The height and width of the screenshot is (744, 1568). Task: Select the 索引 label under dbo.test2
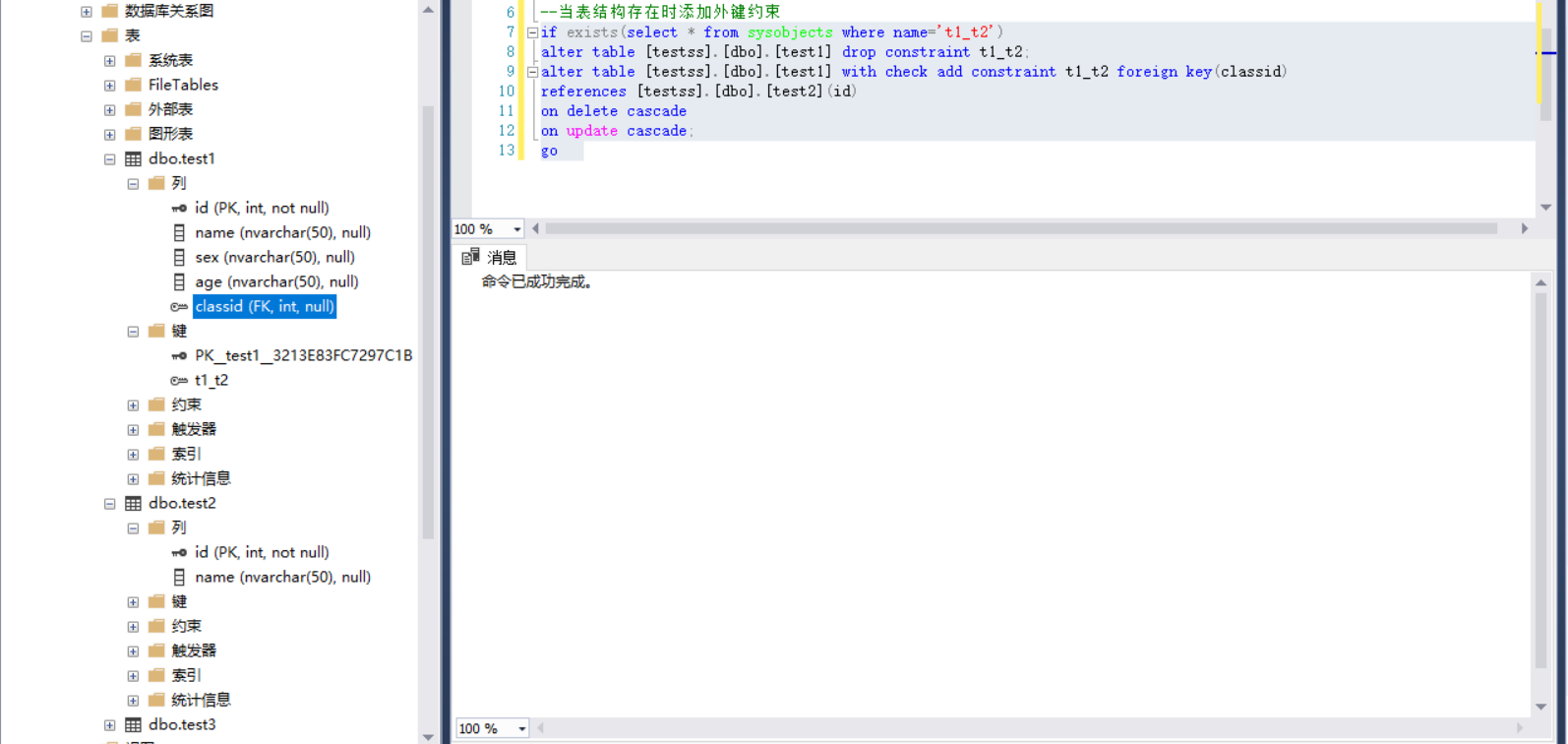pos(186,675)
